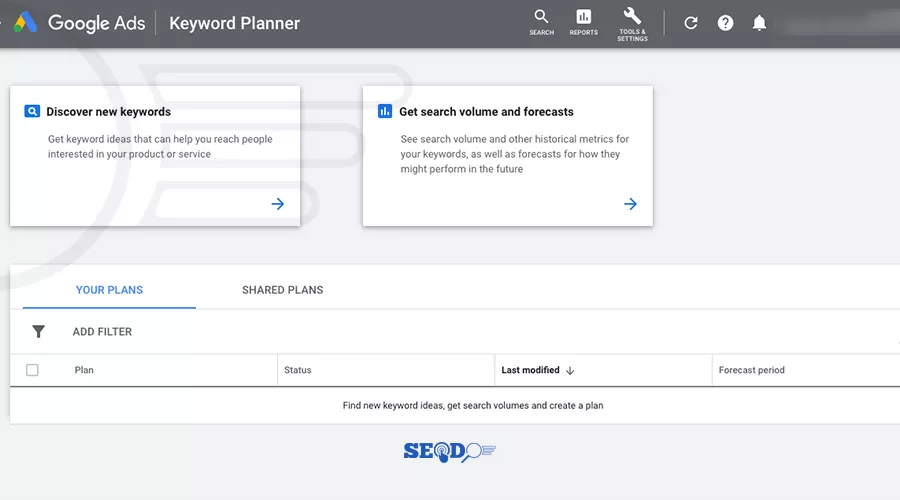Click the Discover new keywords magnifier icon

(32, 111)
